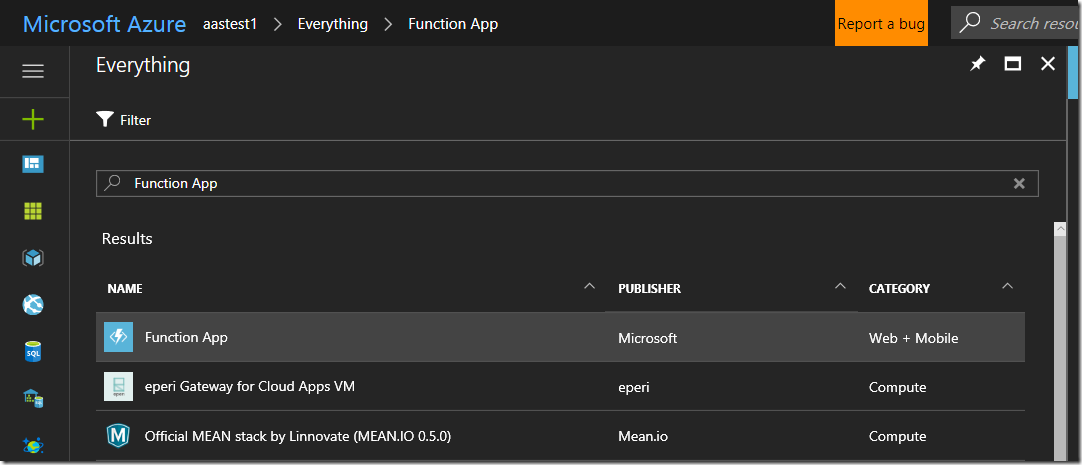Click the Report a bug button
This screenshot has width=1082, height=465.
881,24
